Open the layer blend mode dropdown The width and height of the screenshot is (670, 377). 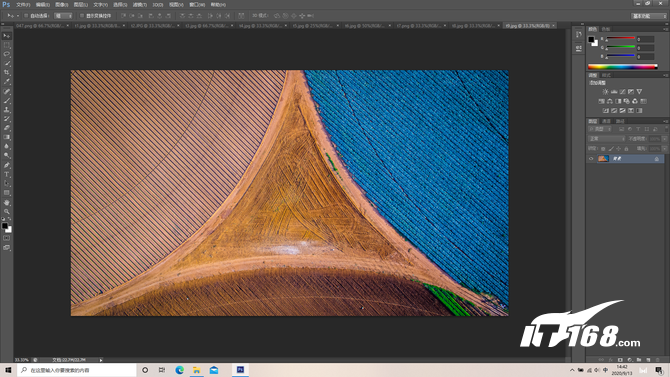click(607, 139)
